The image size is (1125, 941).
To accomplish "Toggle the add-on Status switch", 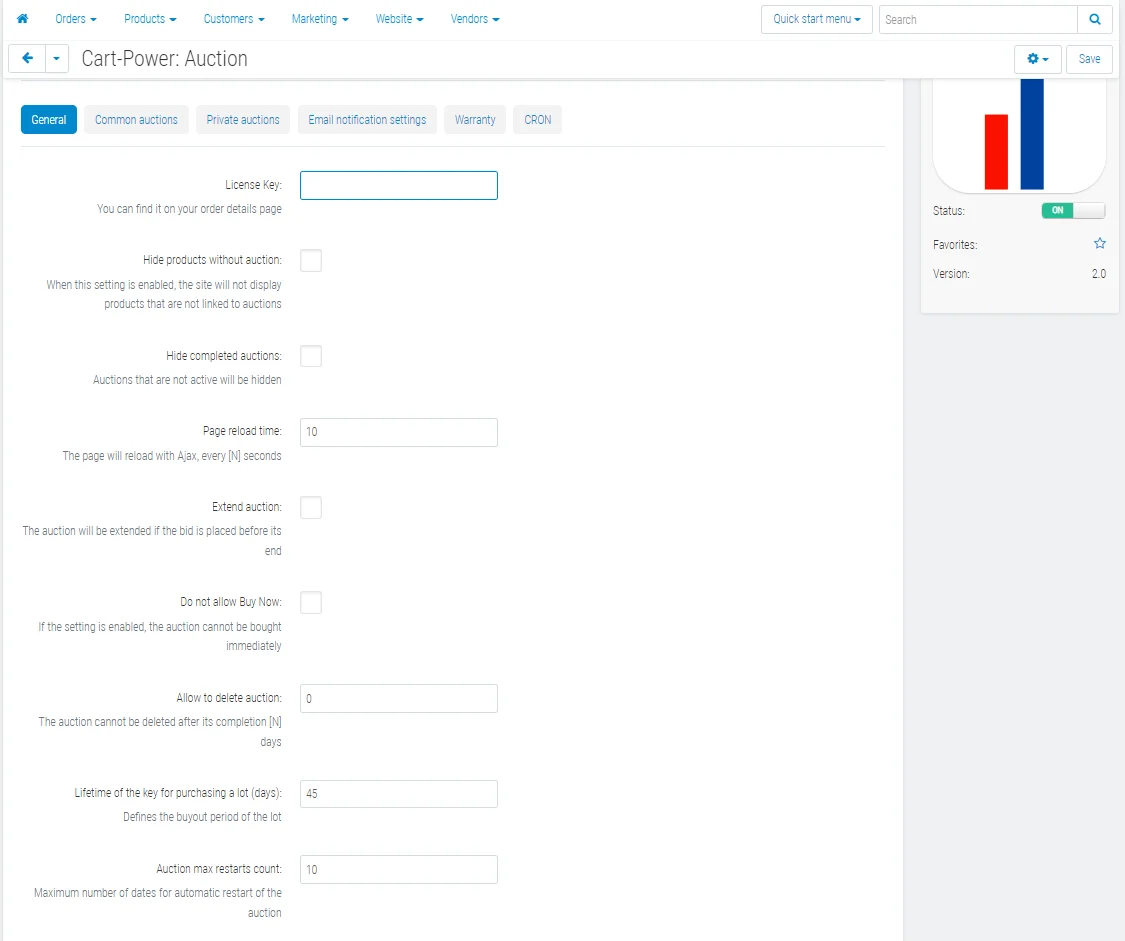I will pos(1073,210).
